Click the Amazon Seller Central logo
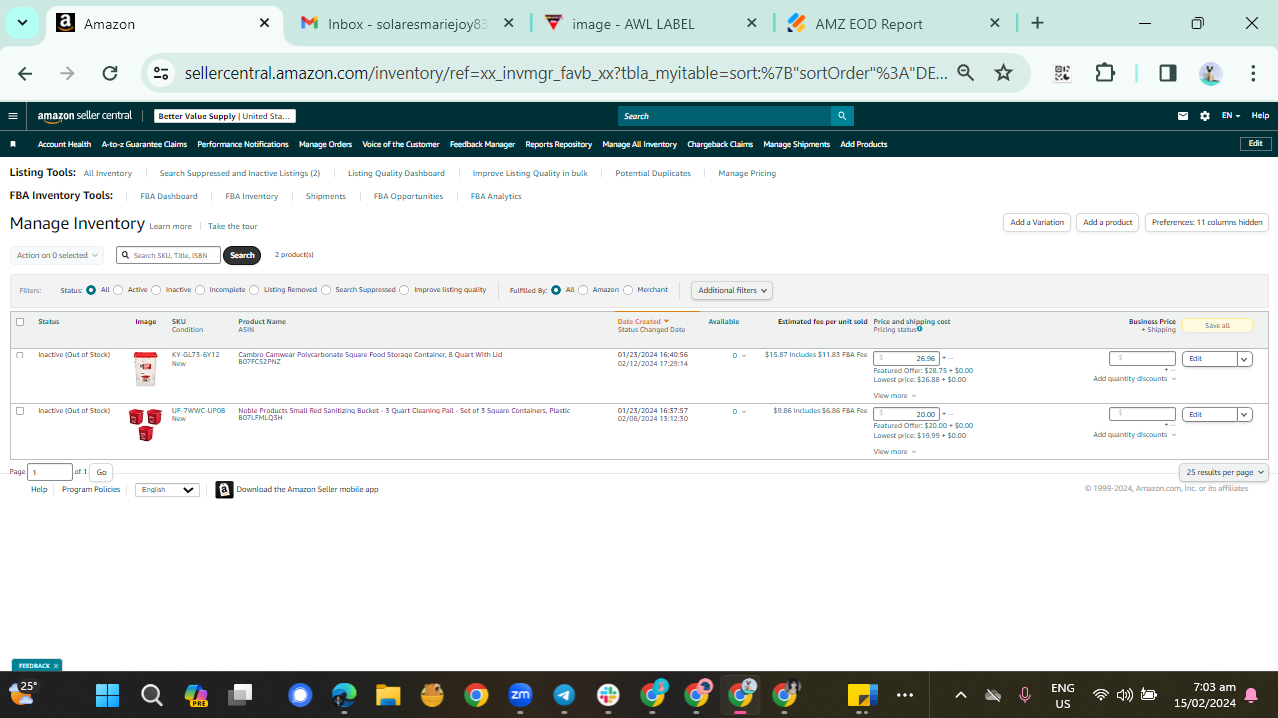This screenshot has width=1278, height=718. pyautogui.click(x=84, y=116)
